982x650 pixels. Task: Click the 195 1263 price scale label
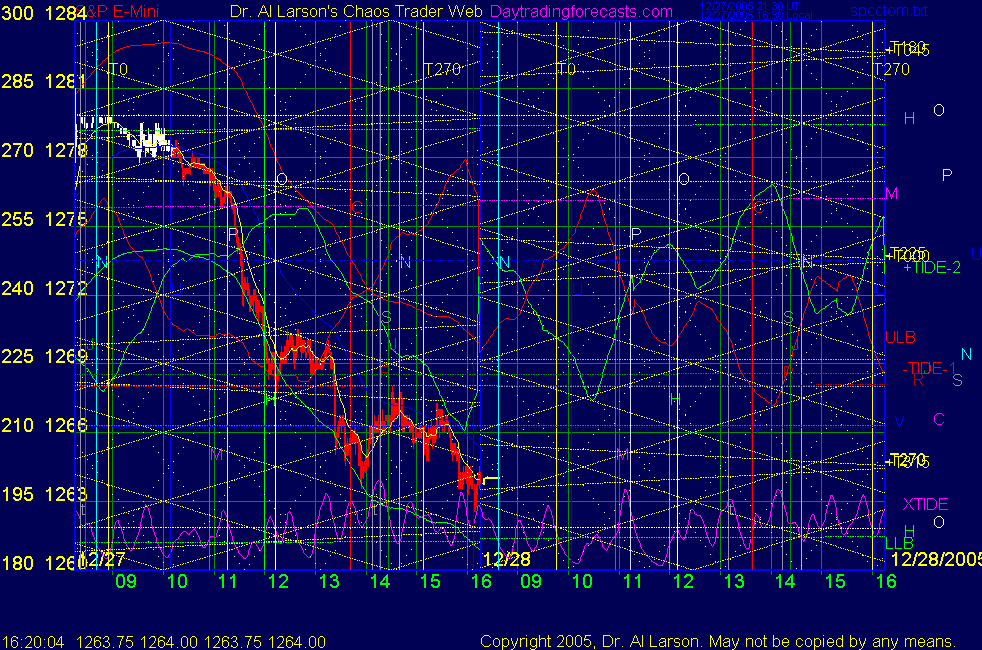[x=43, y=494]
